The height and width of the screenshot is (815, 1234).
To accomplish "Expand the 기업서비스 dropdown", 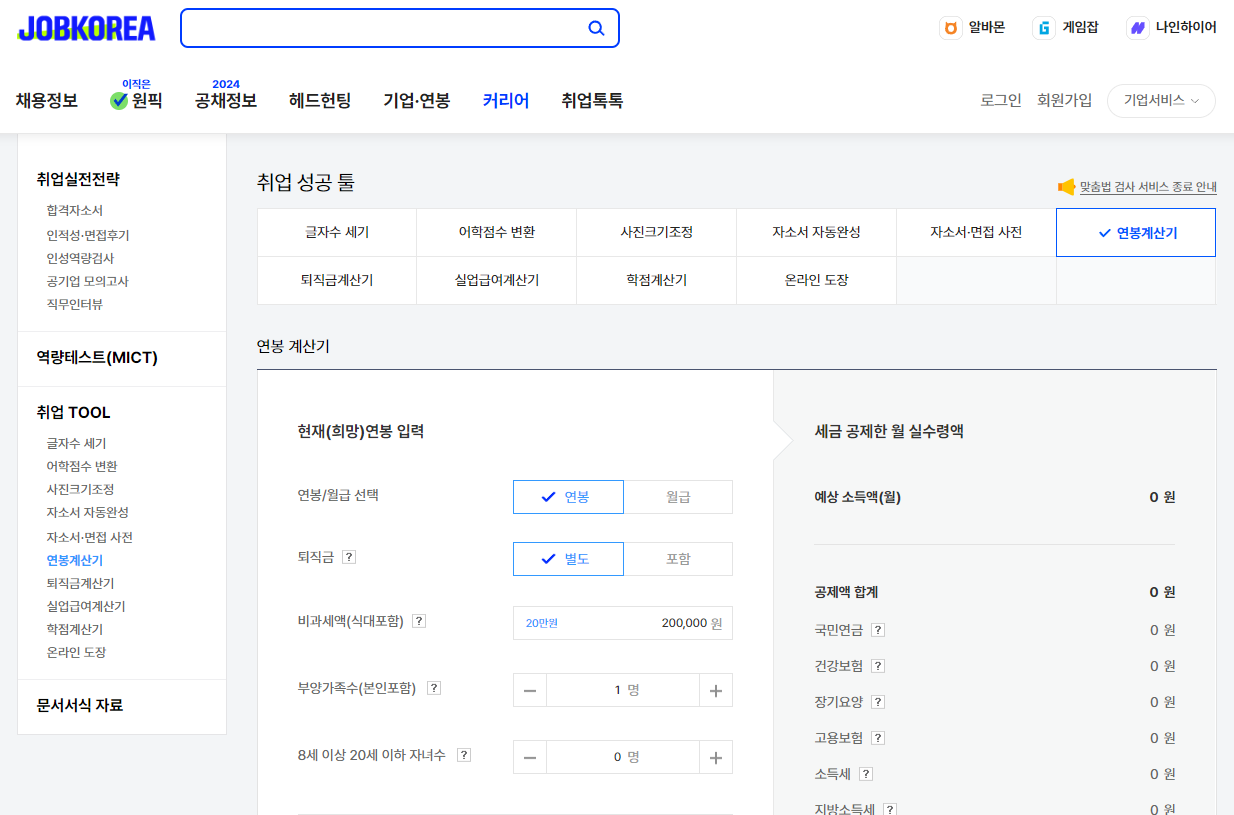I will pos(1160,100).
